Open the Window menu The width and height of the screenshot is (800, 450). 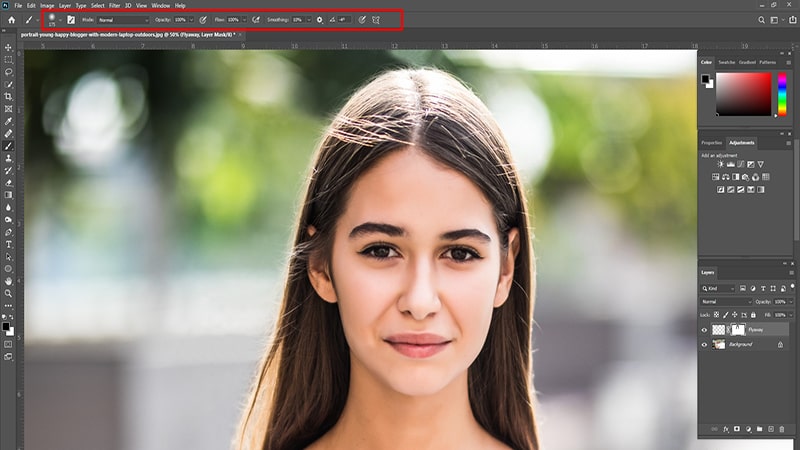point(160,6)
